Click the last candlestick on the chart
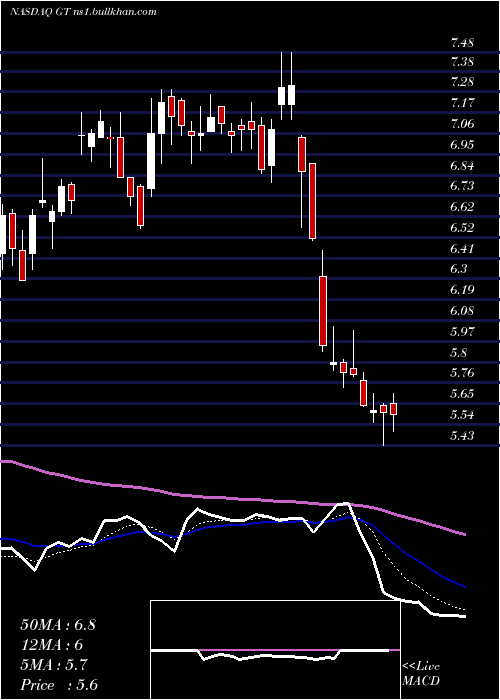Image resolution: width=500 pixels, height=700 pixels. click(x=393, y=409)
